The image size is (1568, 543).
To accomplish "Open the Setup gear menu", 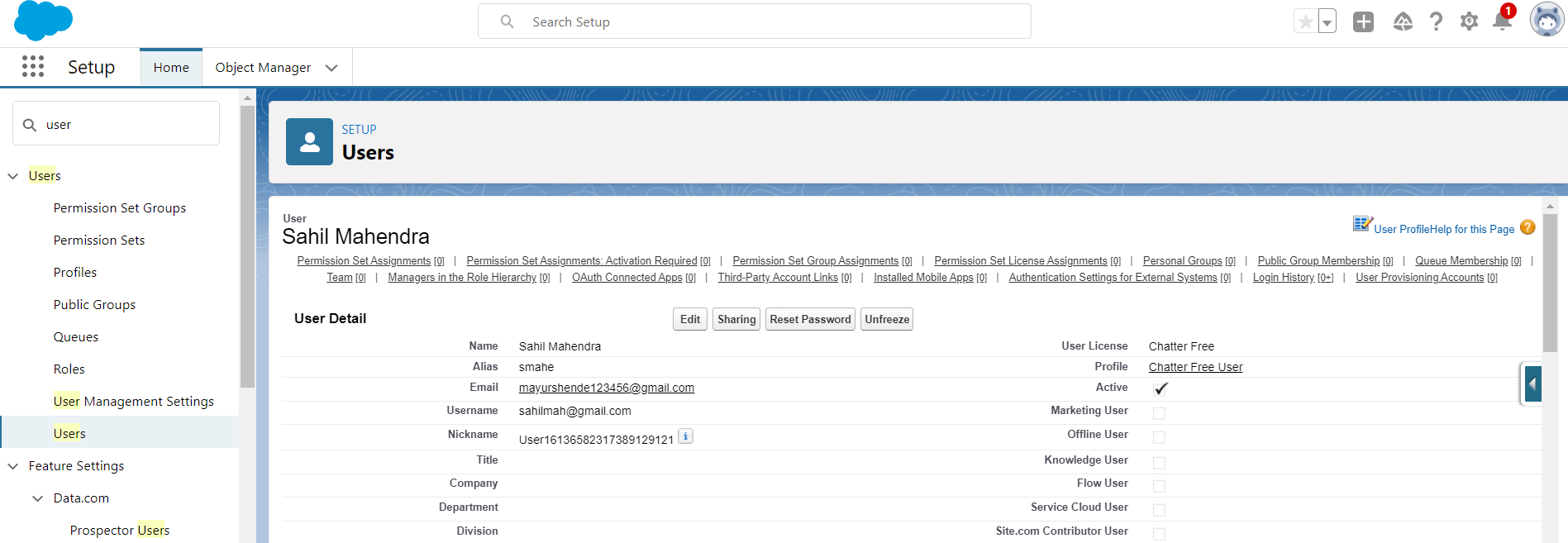I will coord(1469,21).
